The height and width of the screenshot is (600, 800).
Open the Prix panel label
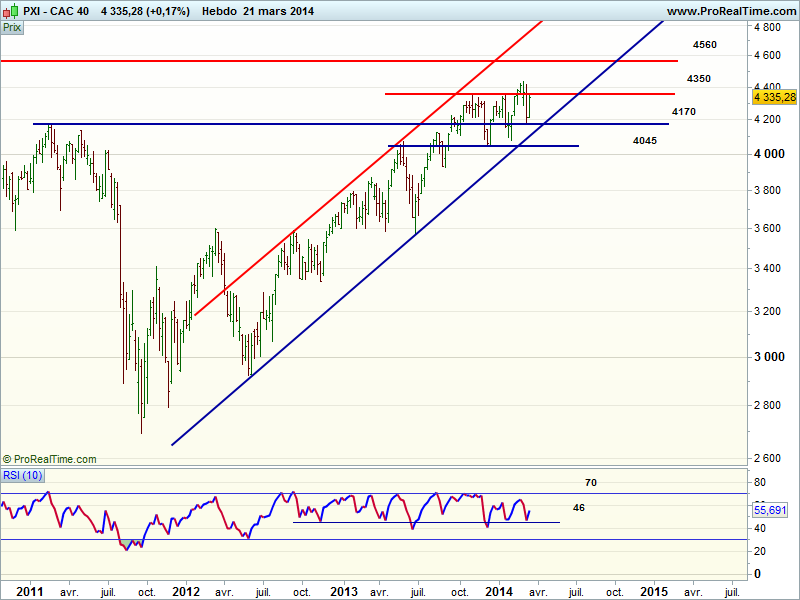13,28
